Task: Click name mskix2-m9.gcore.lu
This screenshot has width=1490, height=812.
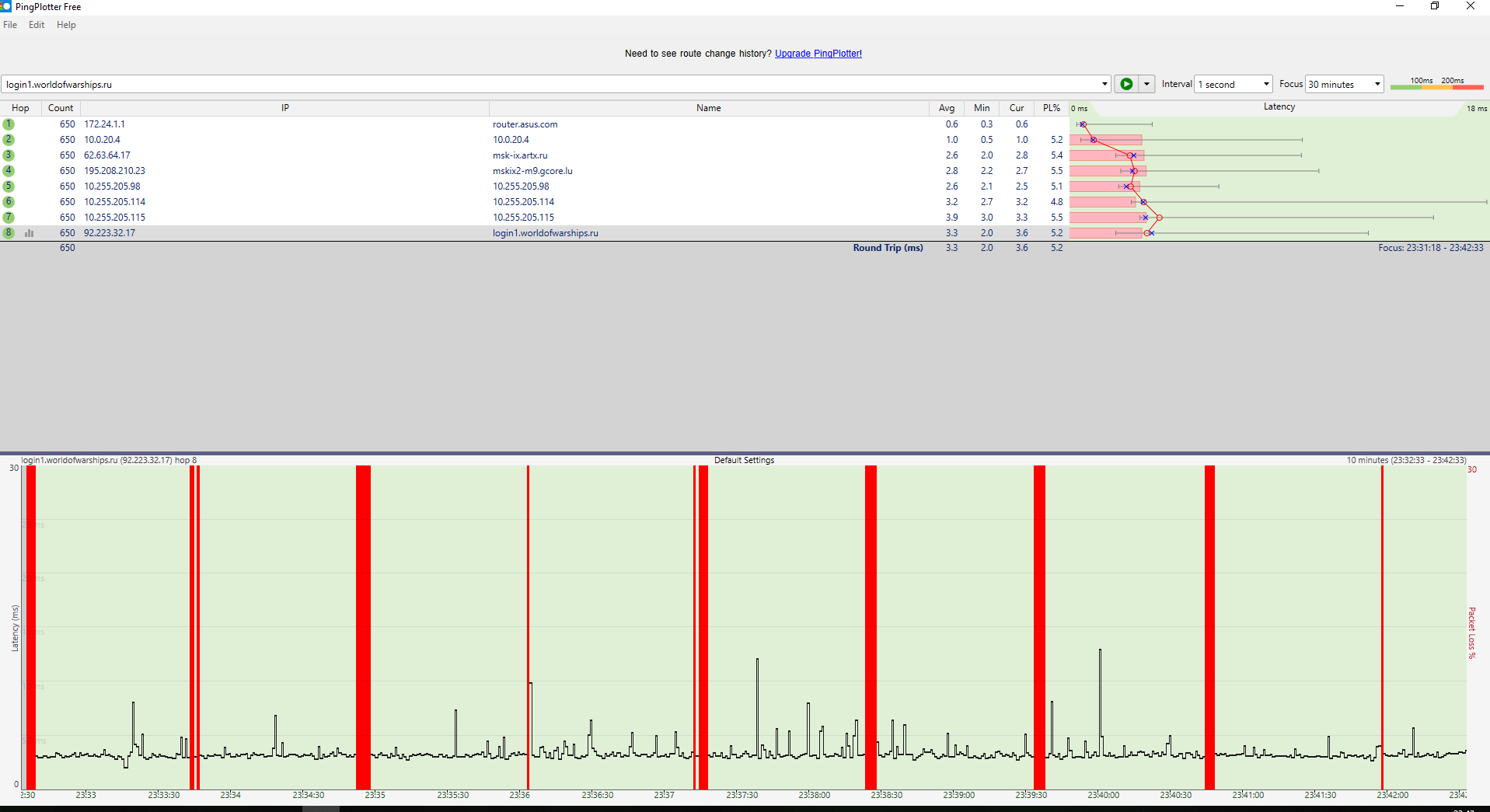Action: [532, 171]
